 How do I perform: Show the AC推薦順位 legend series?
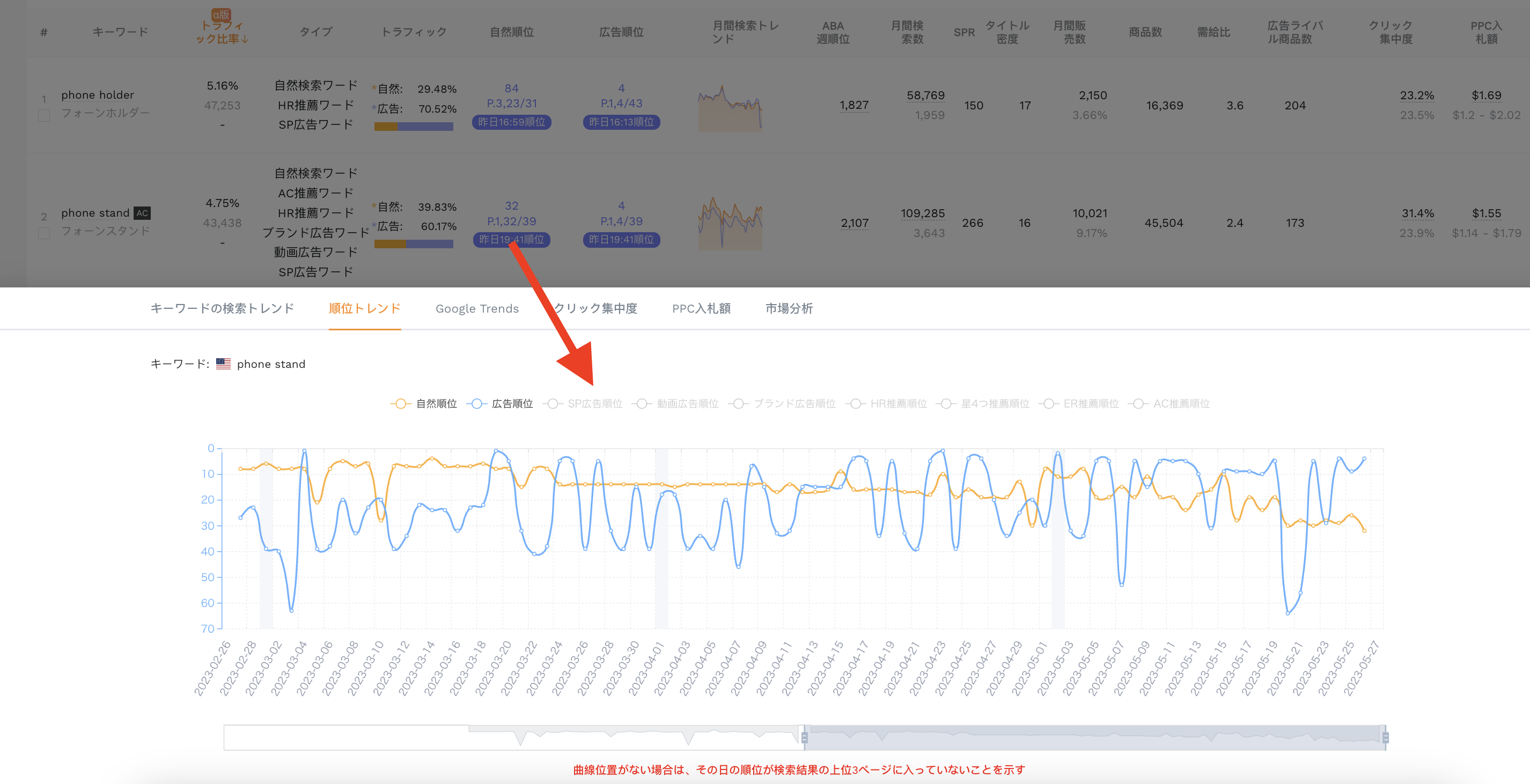(1169, 404)
